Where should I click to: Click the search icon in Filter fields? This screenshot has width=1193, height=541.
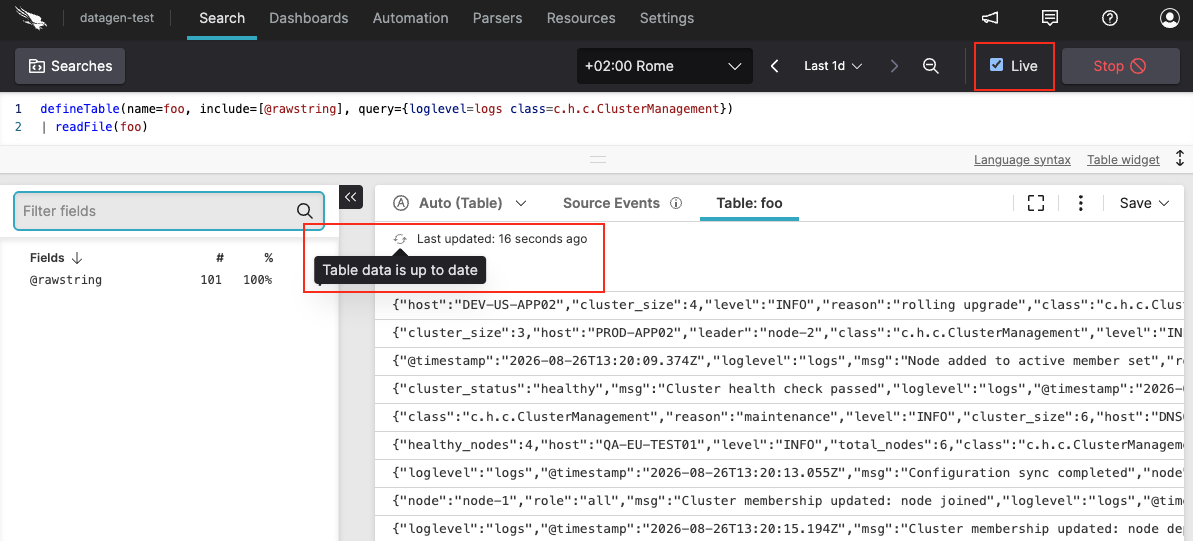coord(304,211)
